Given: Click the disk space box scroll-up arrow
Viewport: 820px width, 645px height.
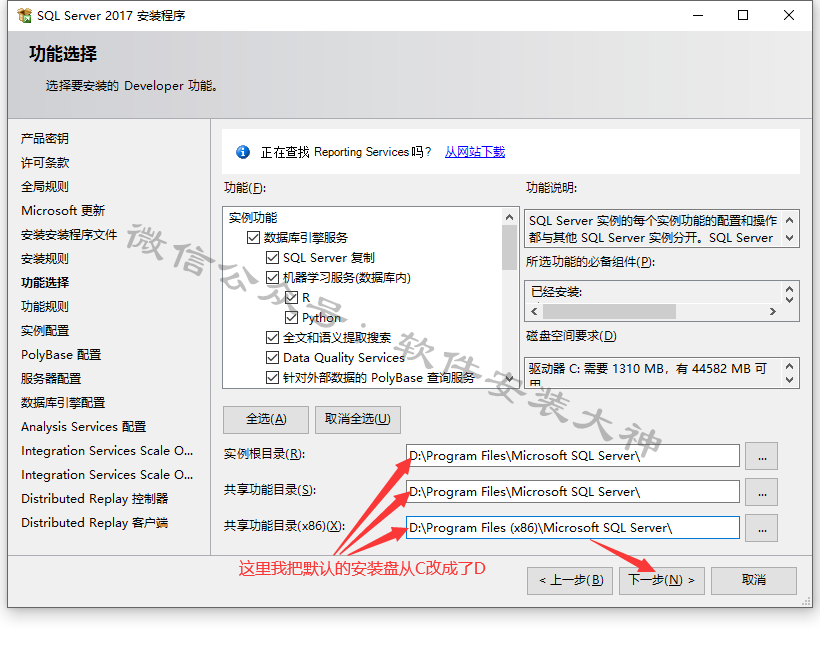Looking at the screenshot, I should pyautogui.click(x=790, y=366).
